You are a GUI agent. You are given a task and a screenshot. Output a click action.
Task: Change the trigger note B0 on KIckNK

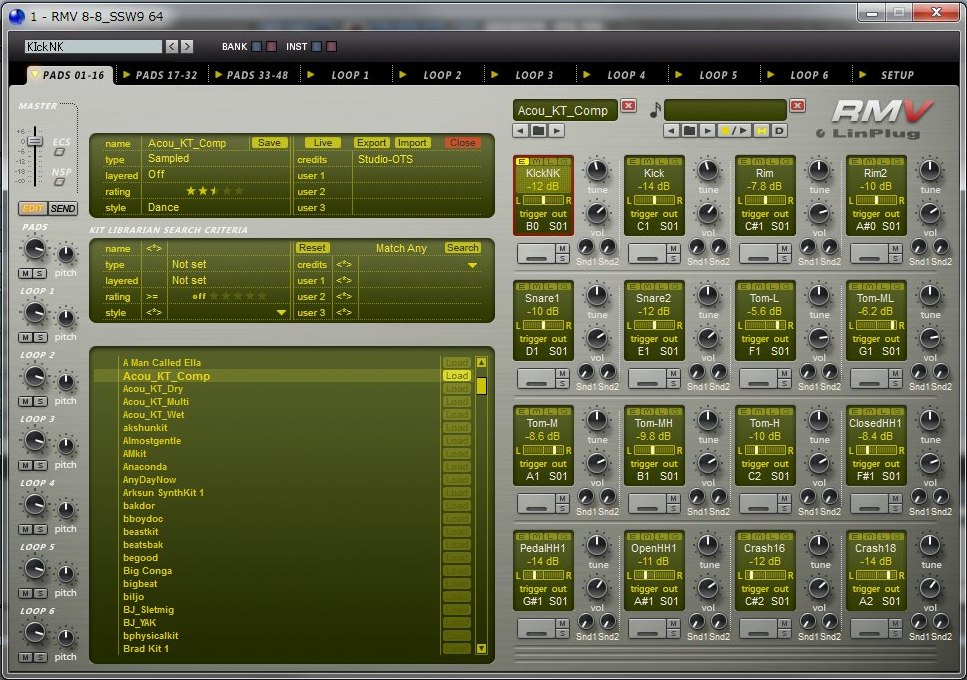click(x=532, y=226)
